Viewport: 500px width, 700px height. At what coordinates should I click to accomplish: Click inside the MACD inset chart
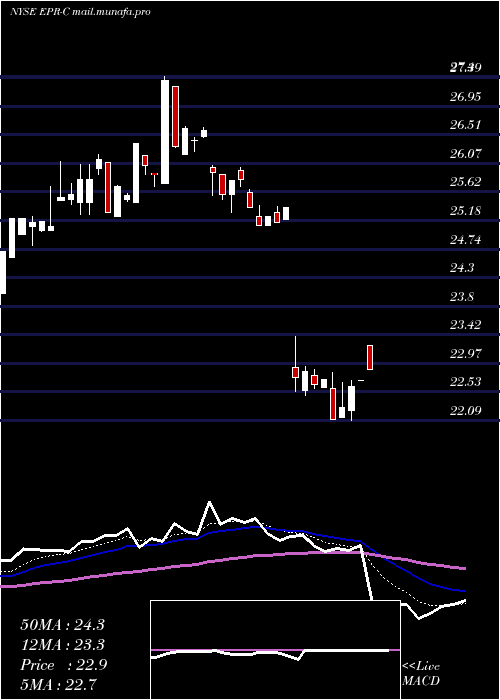tap(275, 650)
